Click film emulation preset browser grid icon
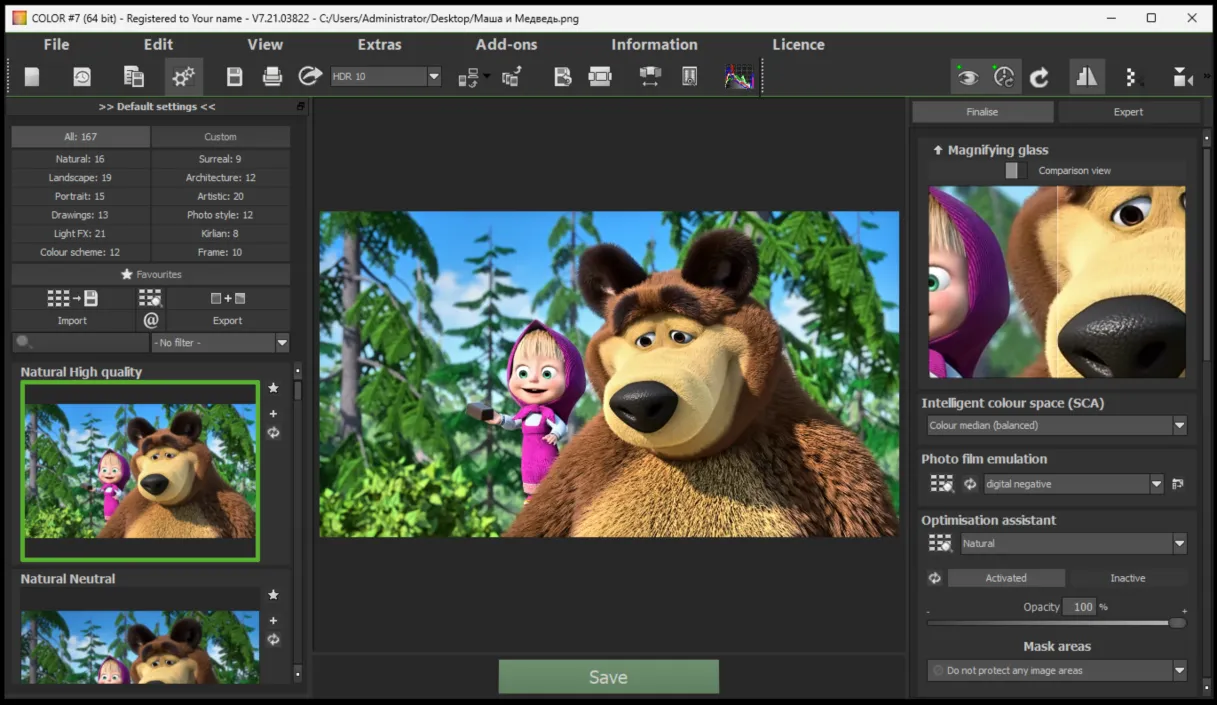1217x705 pixels. click(x=941, y=484)
